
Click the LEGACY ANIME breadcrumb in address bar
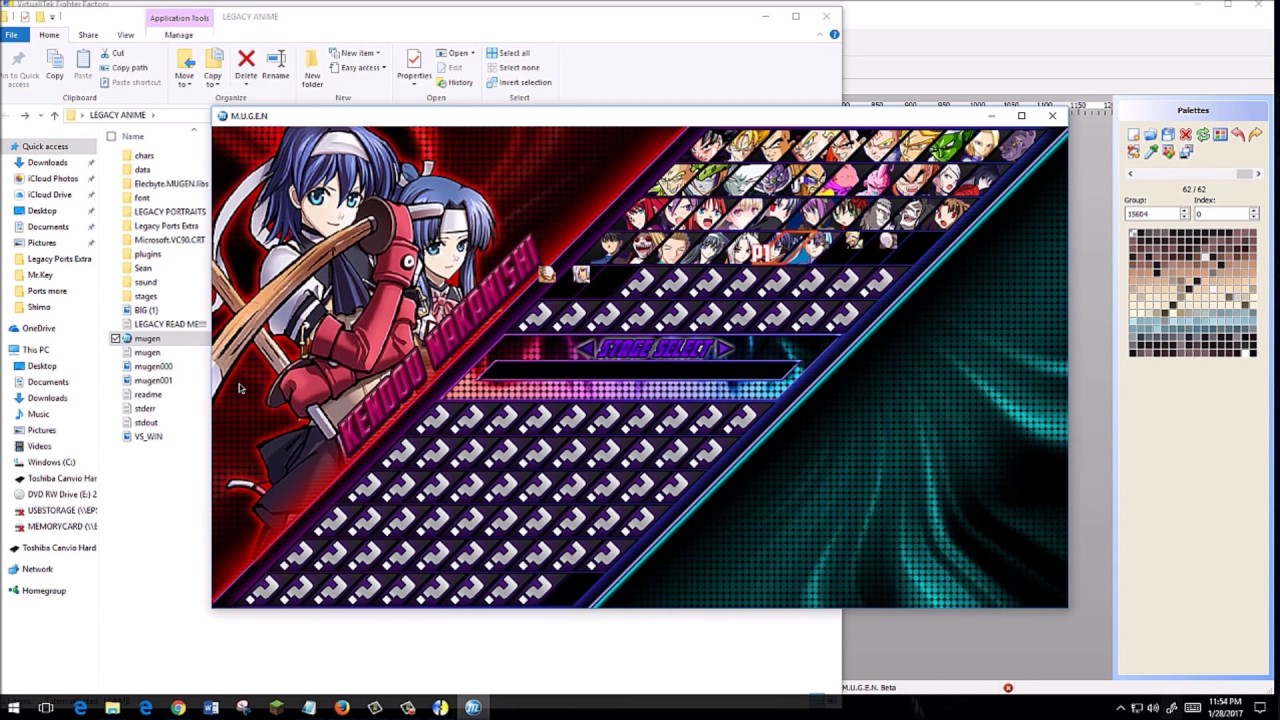click(x=118, y=115)
